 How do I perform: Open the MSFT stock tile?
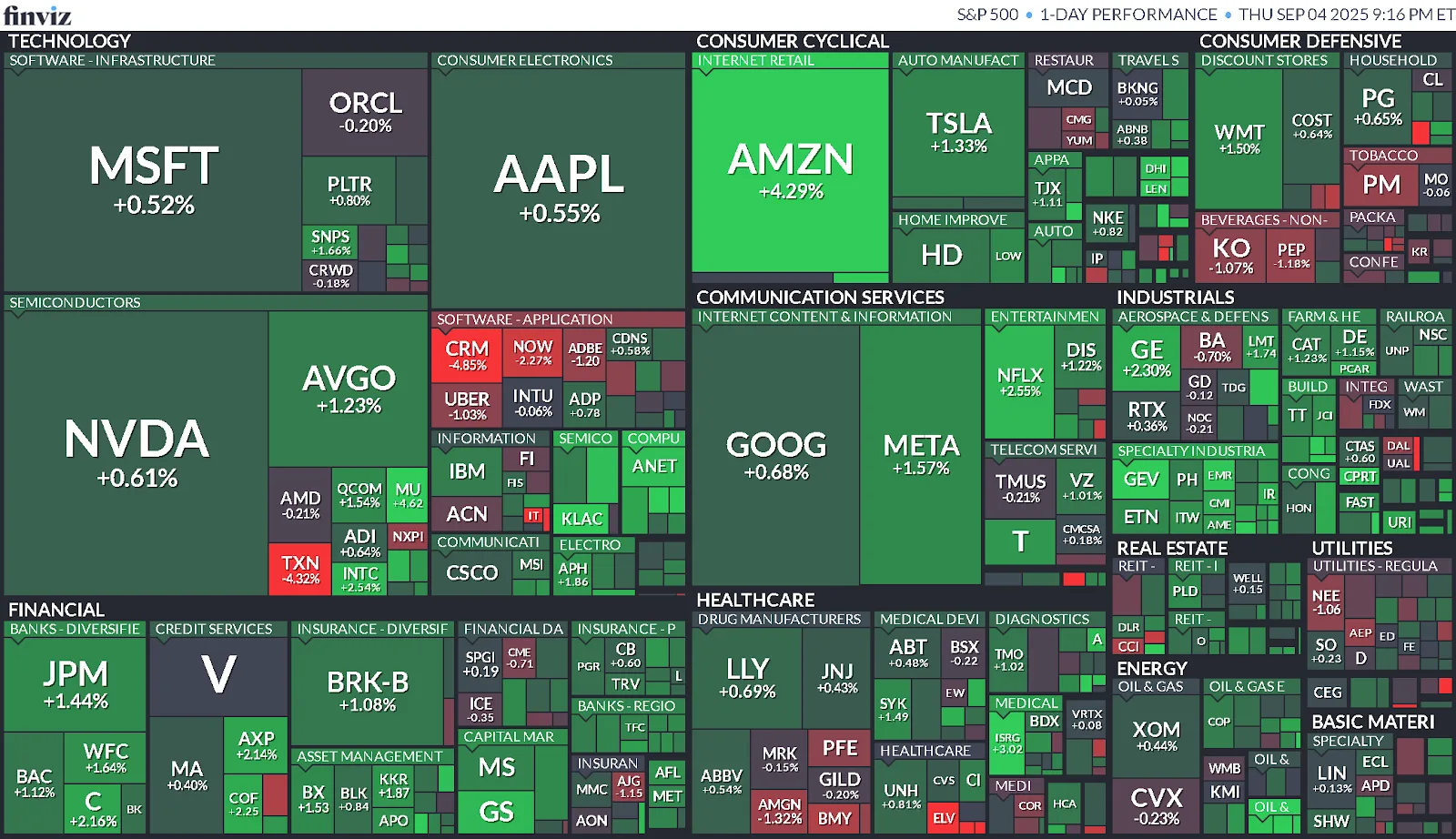click(x=153, y=180)
